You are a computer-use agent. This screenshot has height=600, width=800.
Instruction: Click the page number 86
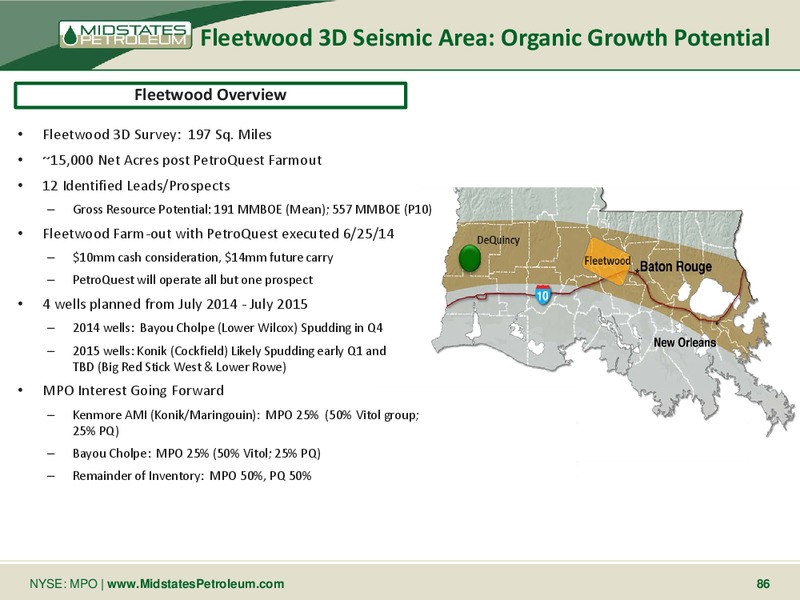coord(763,584)
